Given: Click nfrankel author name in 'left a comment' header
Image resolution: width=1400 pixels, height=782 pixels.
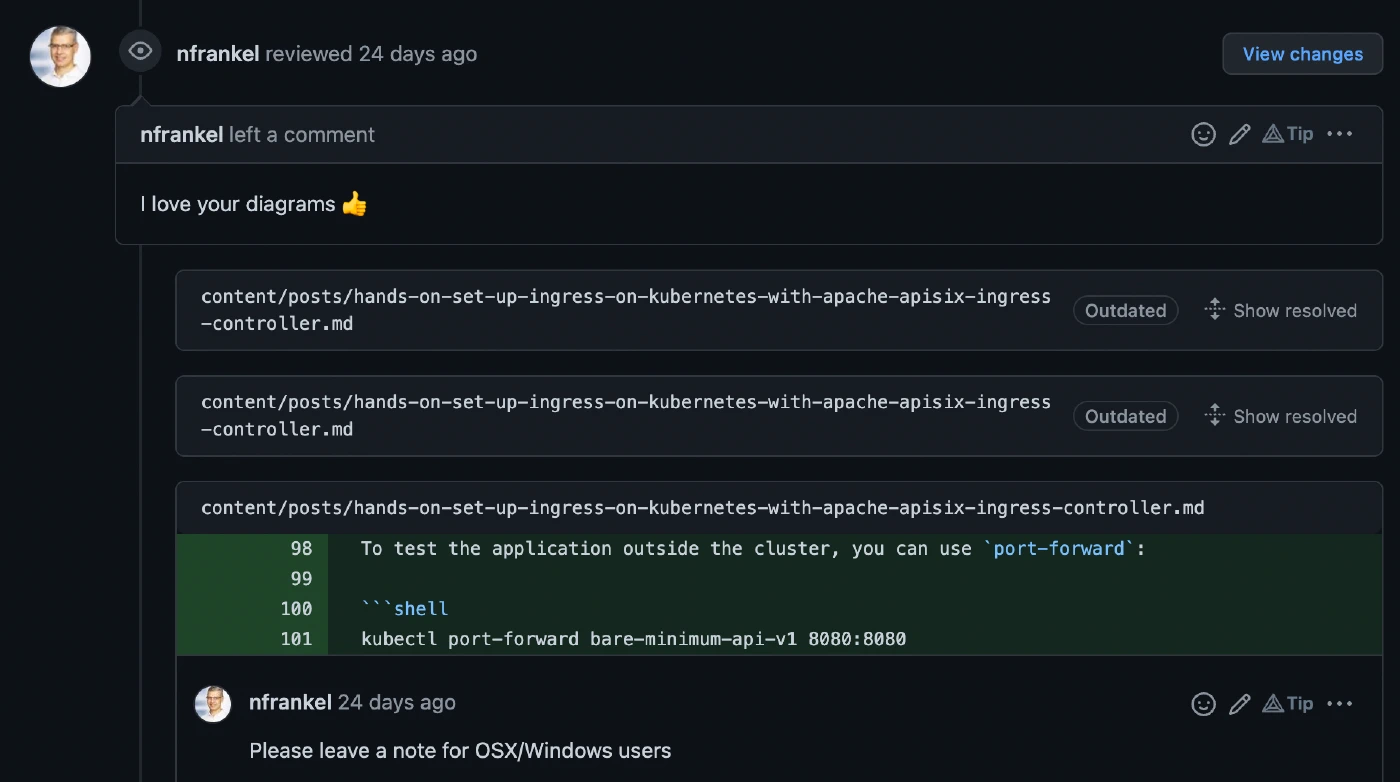Looking at the screenshot, I should pos(182,134).
